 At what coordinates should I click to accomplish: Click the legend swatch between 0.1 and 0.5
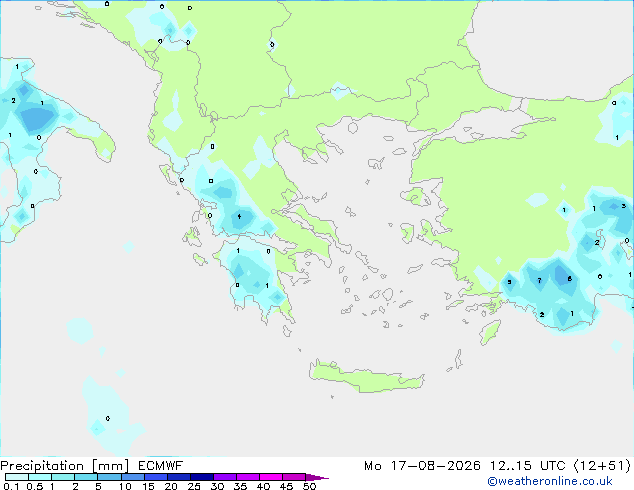17,477
